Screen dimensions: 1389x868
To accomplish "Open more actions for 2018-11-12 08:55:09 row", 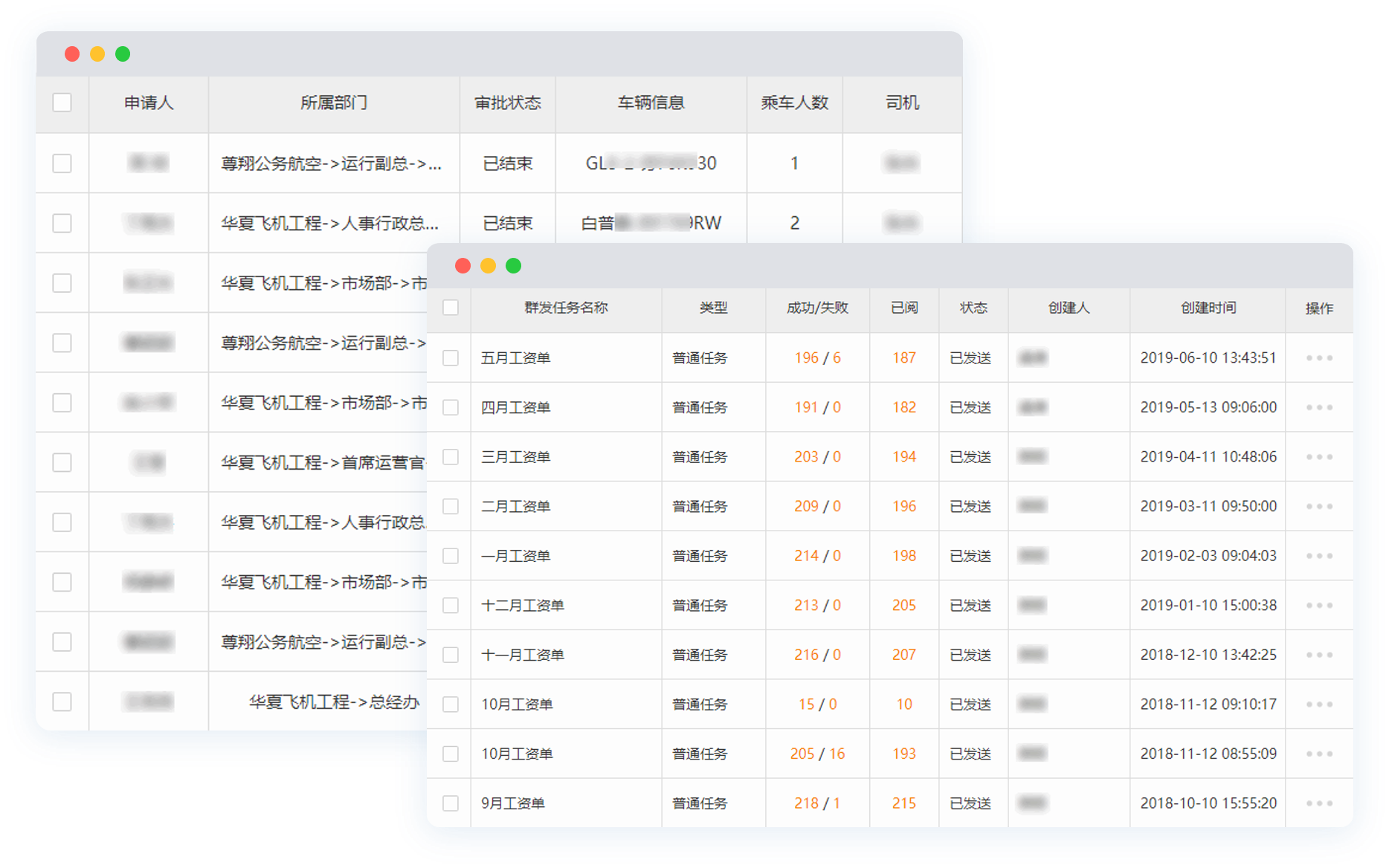I will 1319,754.
